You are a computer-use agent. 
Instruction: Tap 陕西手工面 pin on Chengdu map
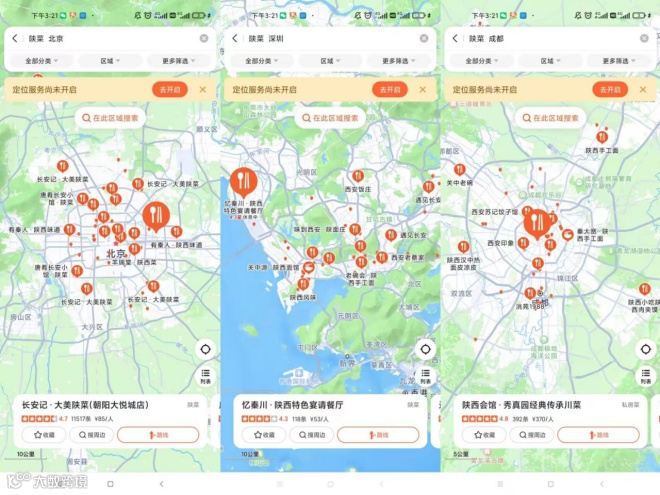pos(602,137)
